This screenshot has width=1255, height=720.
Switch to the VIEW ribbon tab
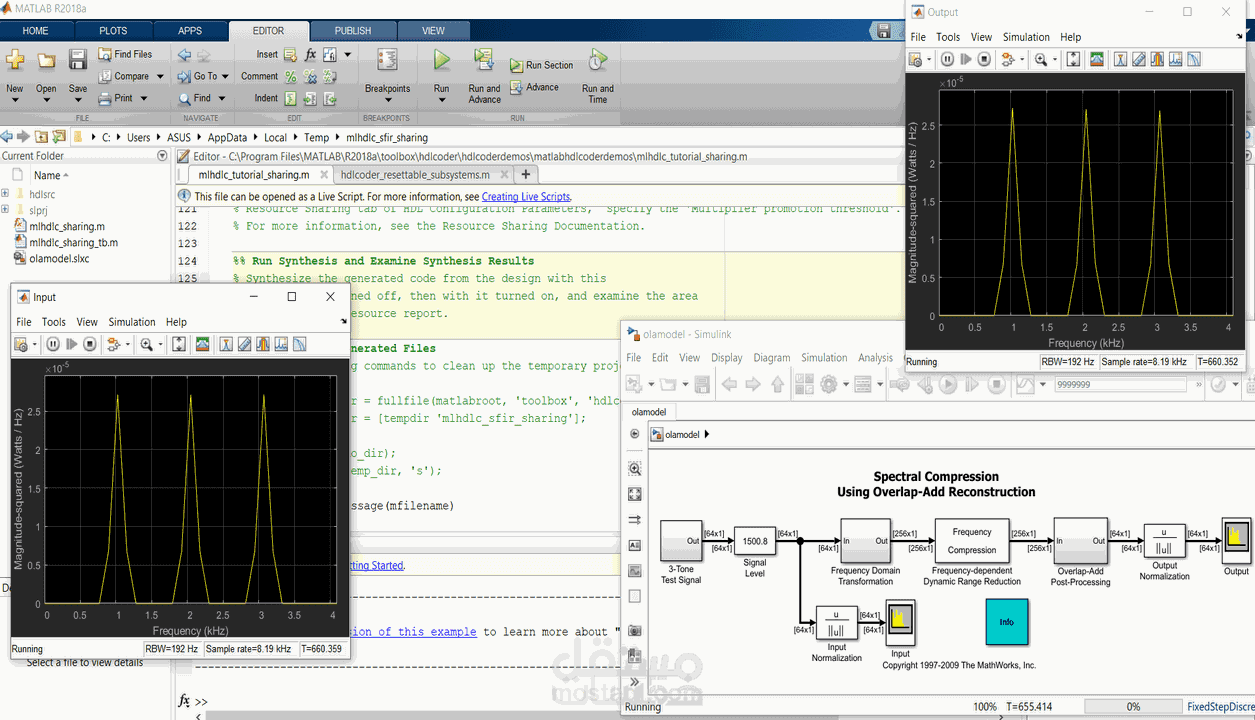coord(433,31)
